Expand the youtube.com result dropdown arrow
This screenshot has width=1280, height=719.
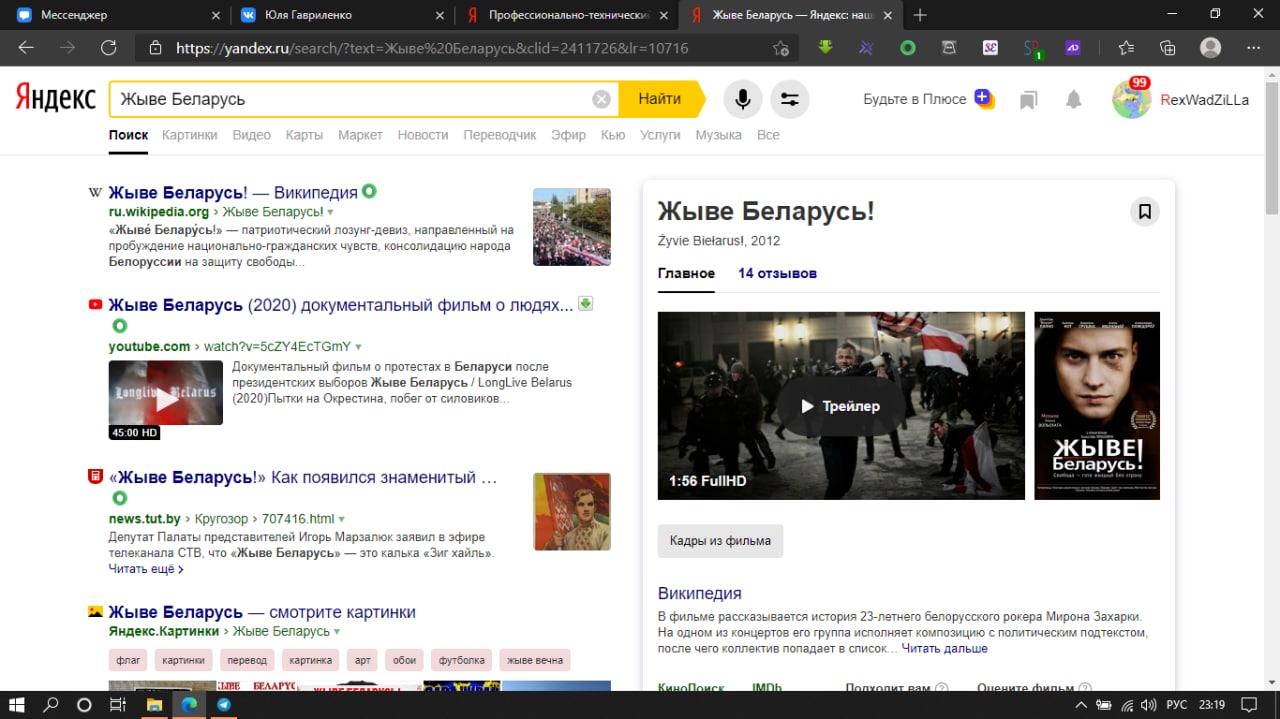(359, 347)
